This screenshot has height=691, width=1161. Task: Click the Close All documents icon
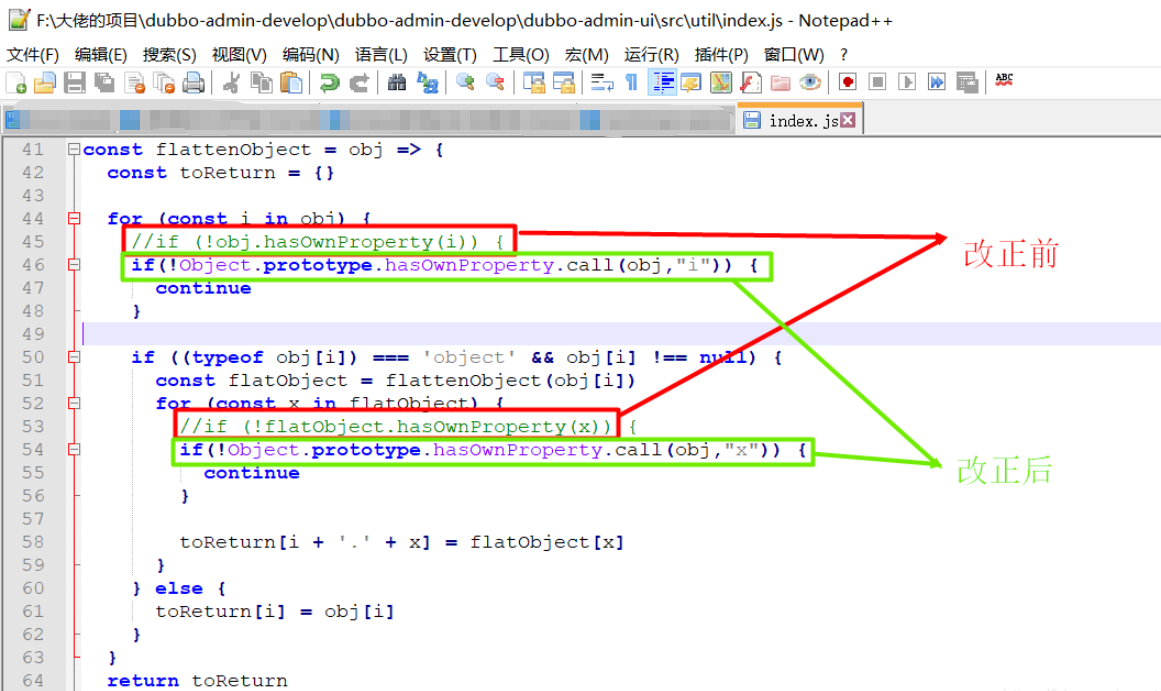(x=164, y=82)
